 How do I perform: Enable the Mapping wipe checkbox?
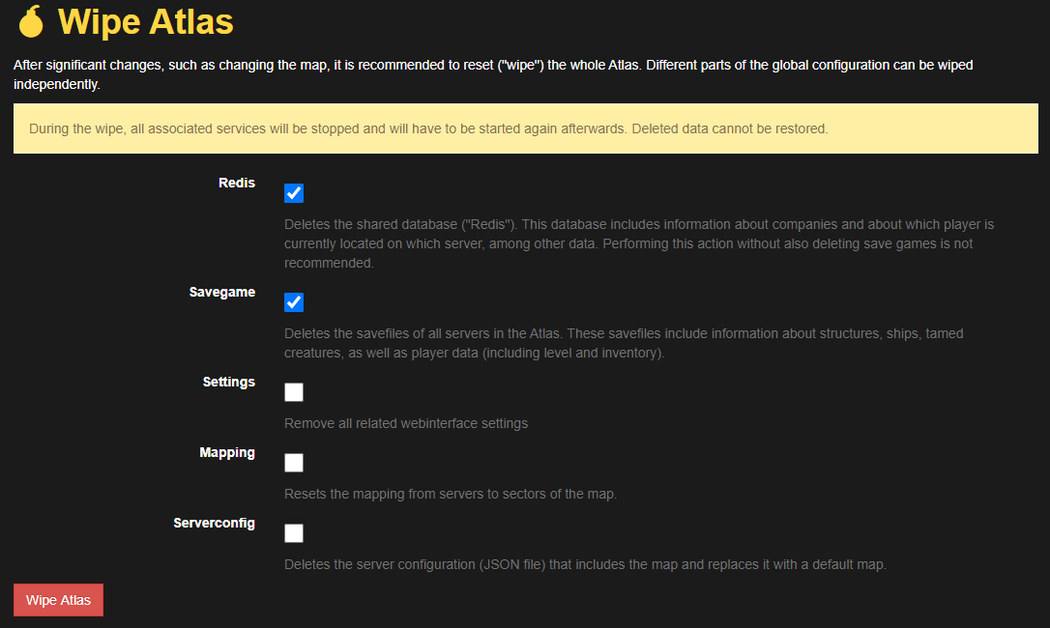click(293, 462)
